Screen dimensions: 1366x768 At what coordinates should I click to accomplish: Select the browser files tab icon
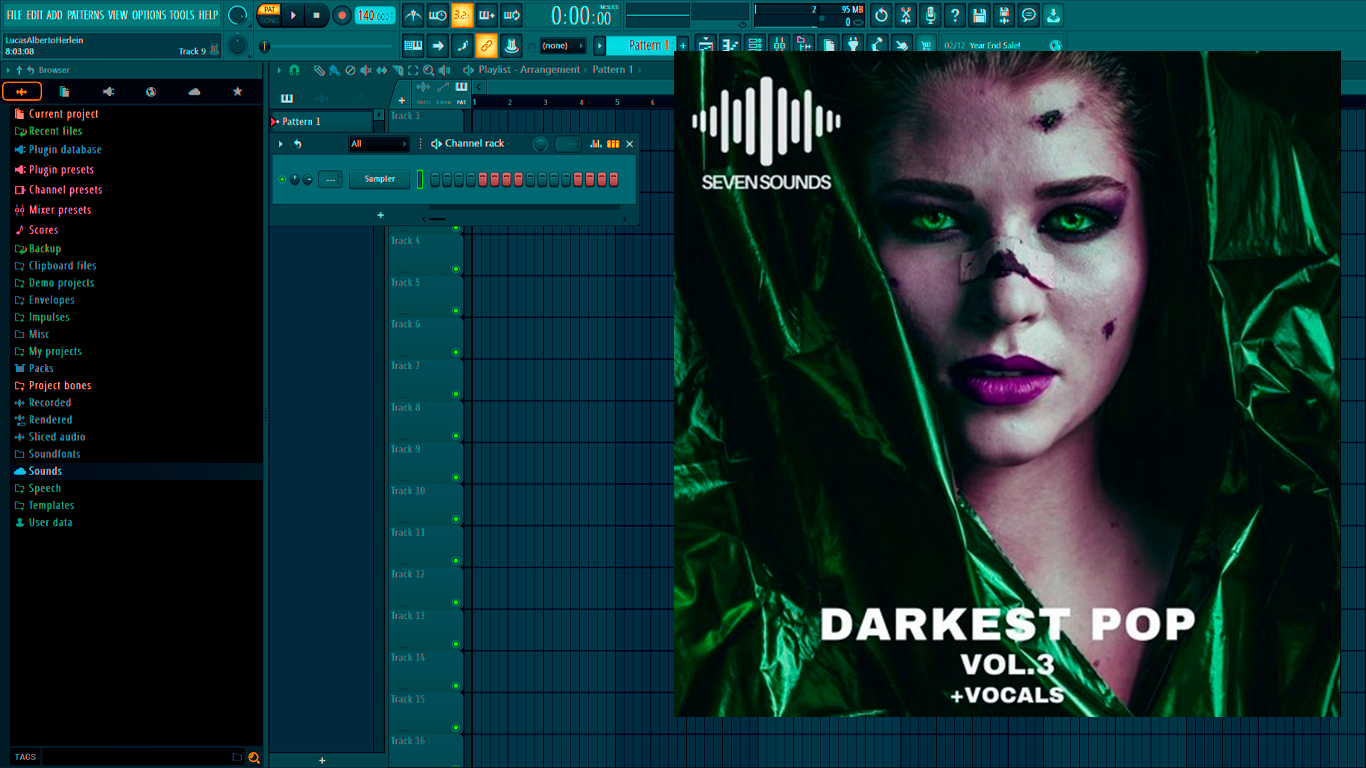(64, 92)
